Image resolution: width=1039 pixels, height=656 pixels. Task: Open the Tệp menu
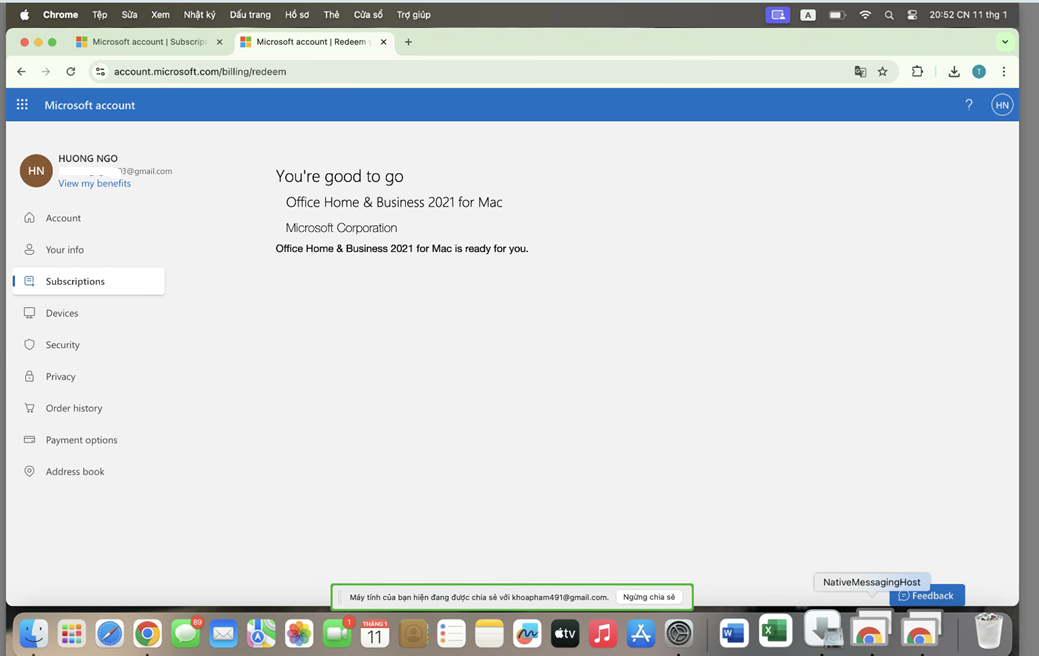pos(99,15)
